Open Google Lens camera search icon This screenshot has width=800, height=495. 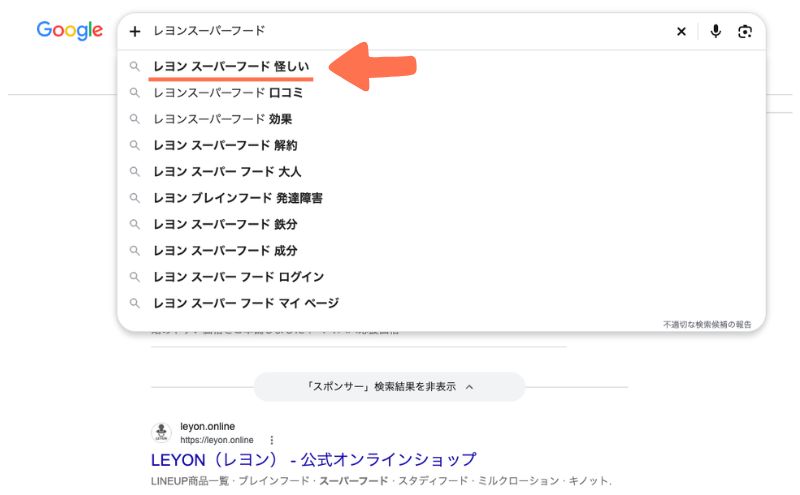745,32
